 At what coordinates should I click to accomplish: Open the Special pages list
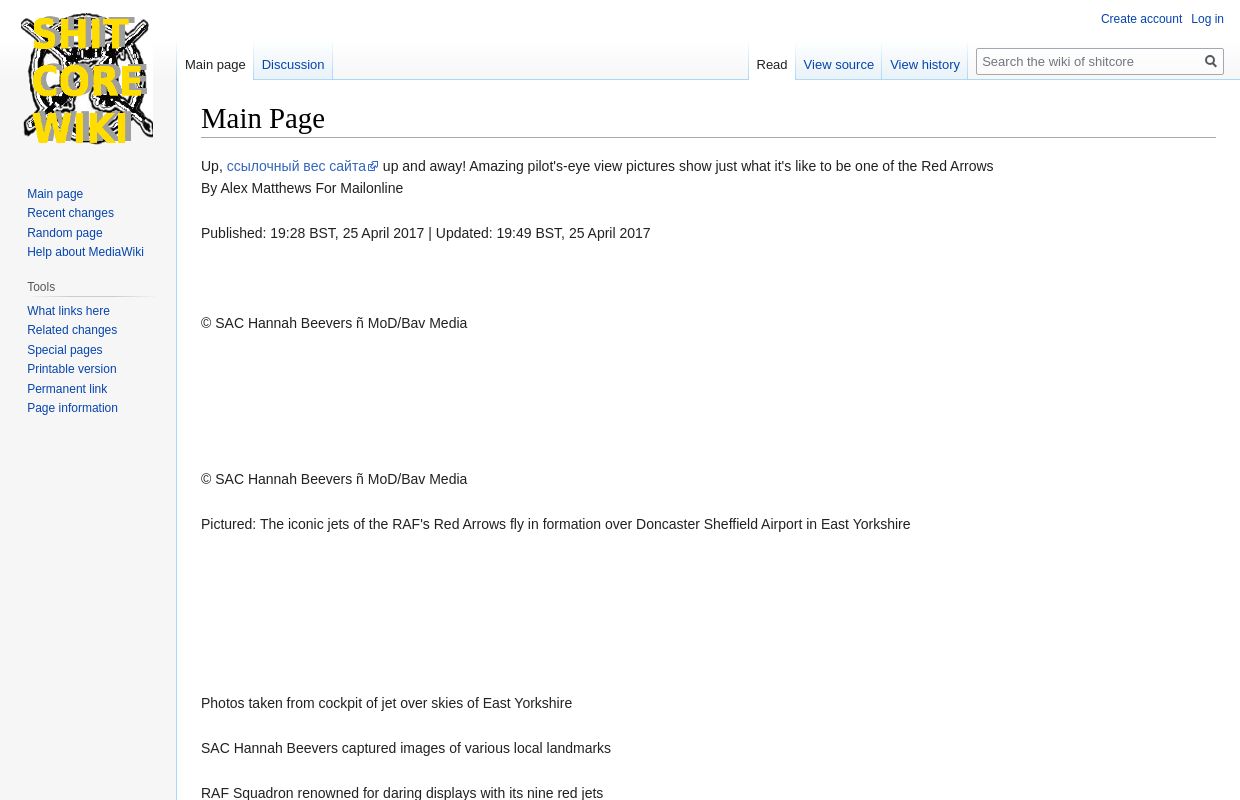click(64, 349)
